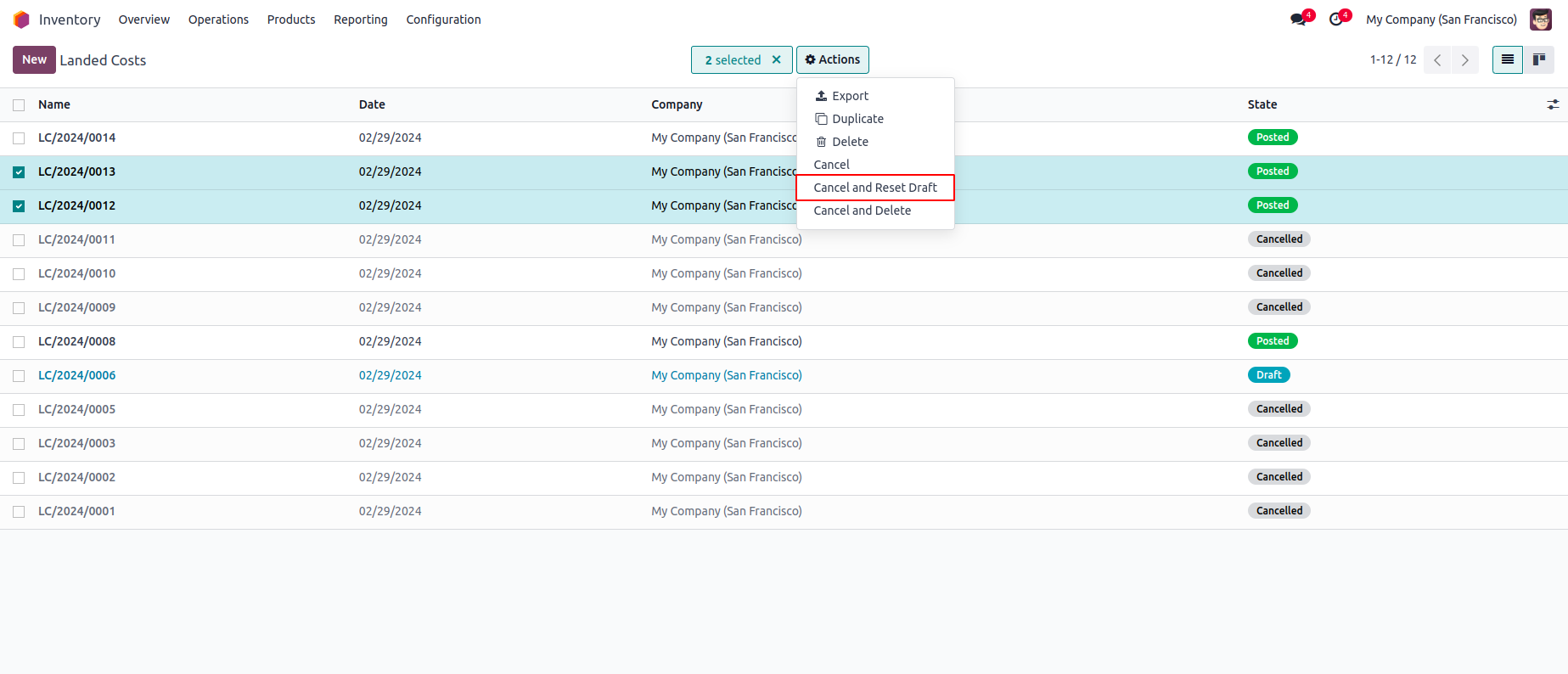1568x674 pixels.
Task: Uncheck the LC/2024/0013 row checkbox
Action: (x=19, y=172)
